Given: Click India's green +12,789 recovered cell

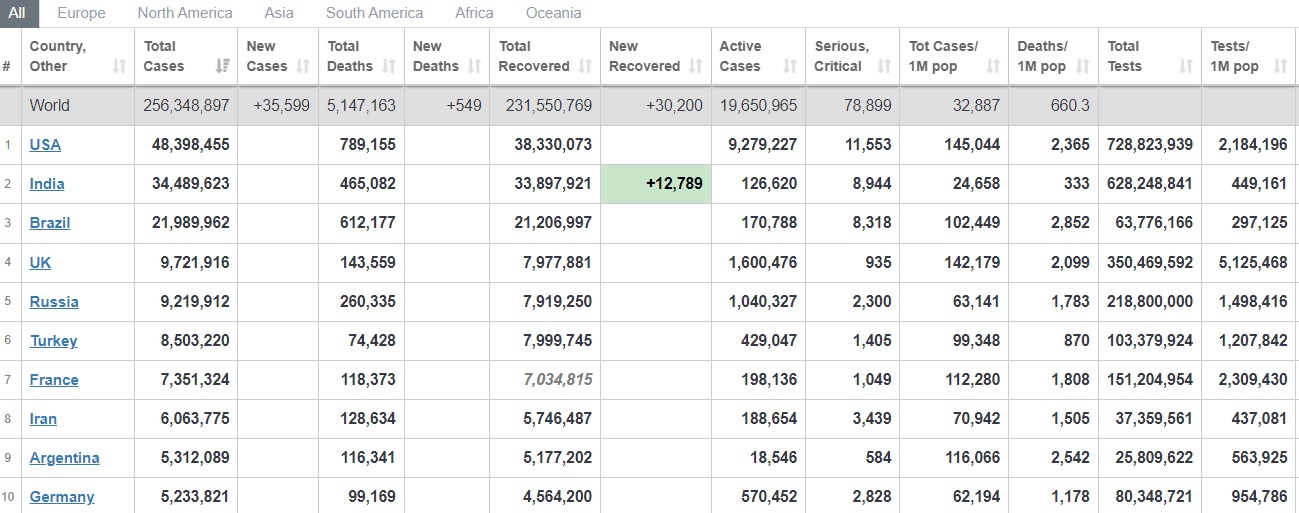Looking at the screenshot, I should point(656,184).
